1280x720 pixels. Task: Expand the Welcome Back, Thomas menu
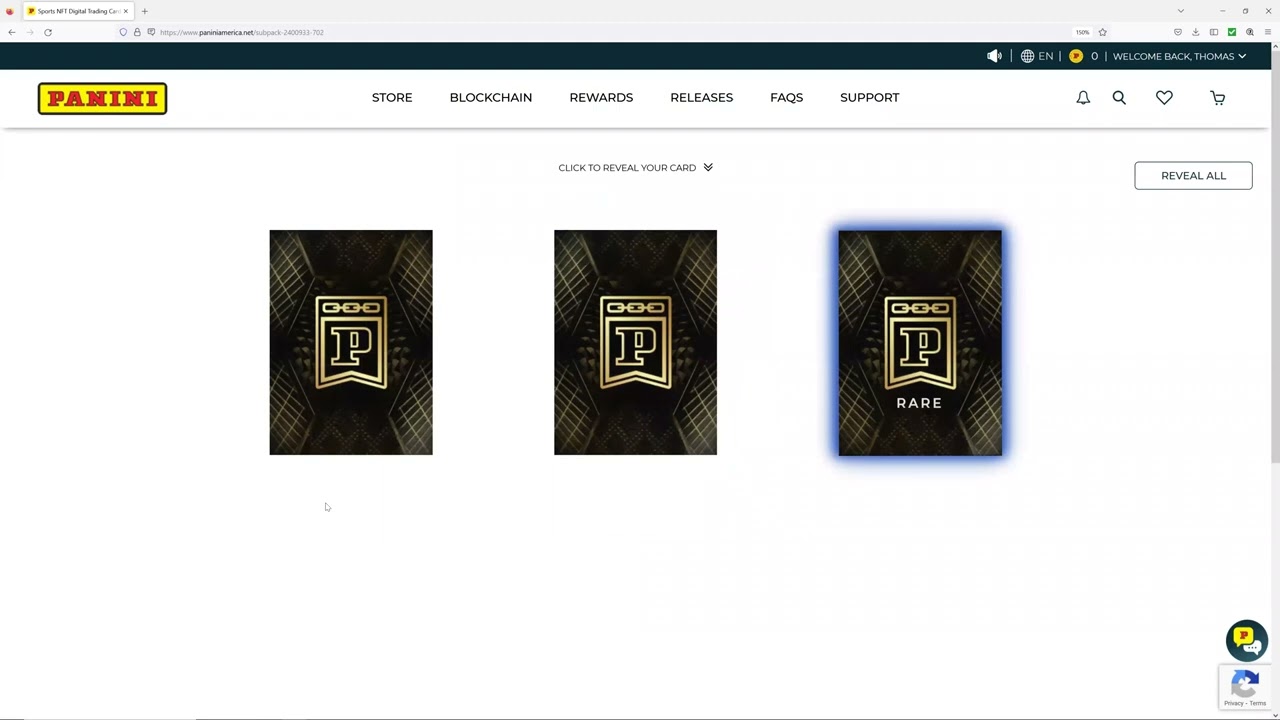(x=1179, y=56)
